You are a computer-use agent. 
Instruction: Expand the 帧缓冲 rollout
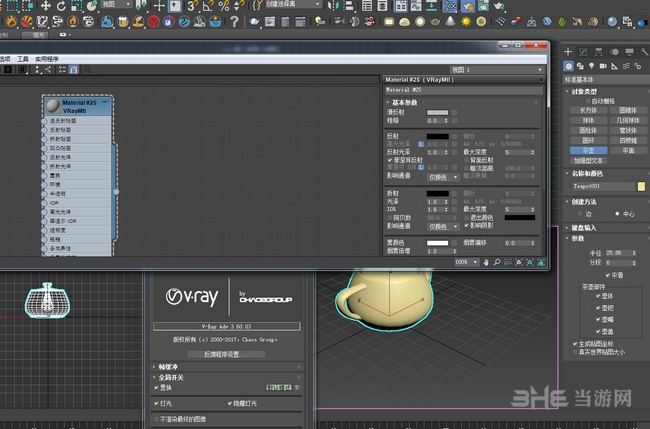click(x=154, y=367)
